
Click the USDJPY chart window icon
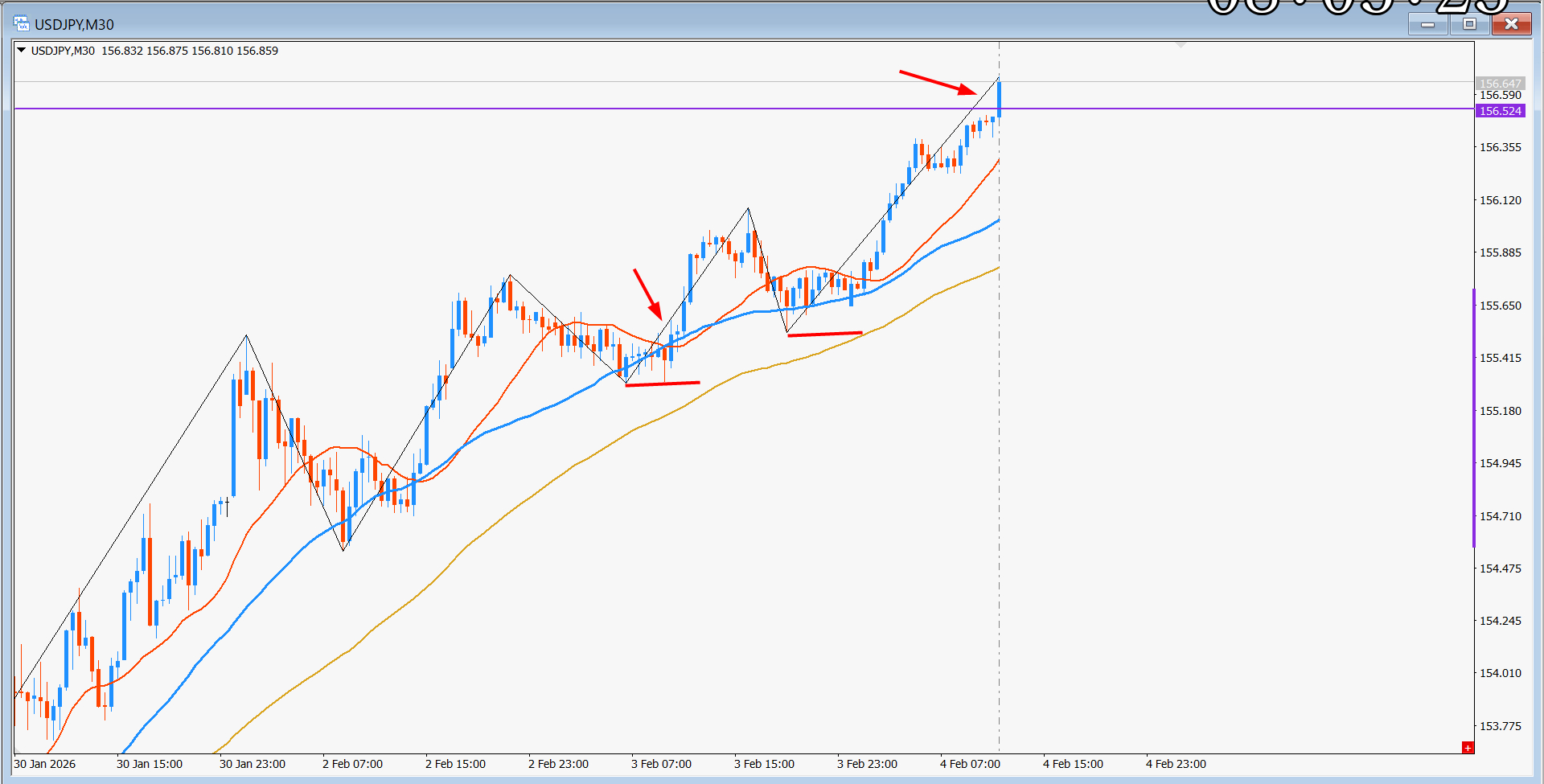[21, 24]
